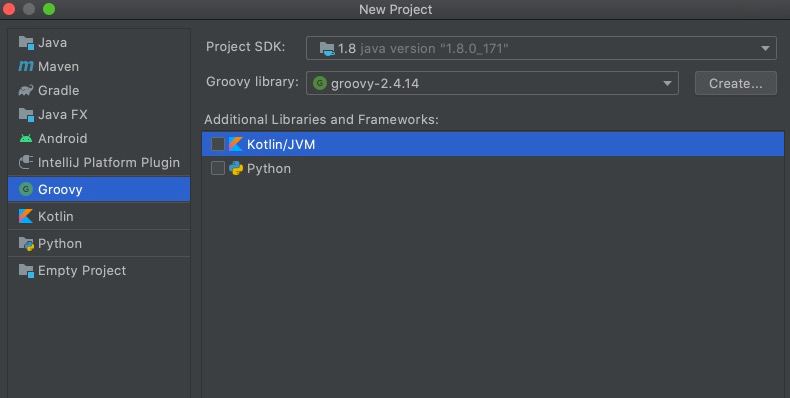This screenshot has height=398, width=790.
Task: Click the green Groovy sidebar icon
Action: point(26,189)
